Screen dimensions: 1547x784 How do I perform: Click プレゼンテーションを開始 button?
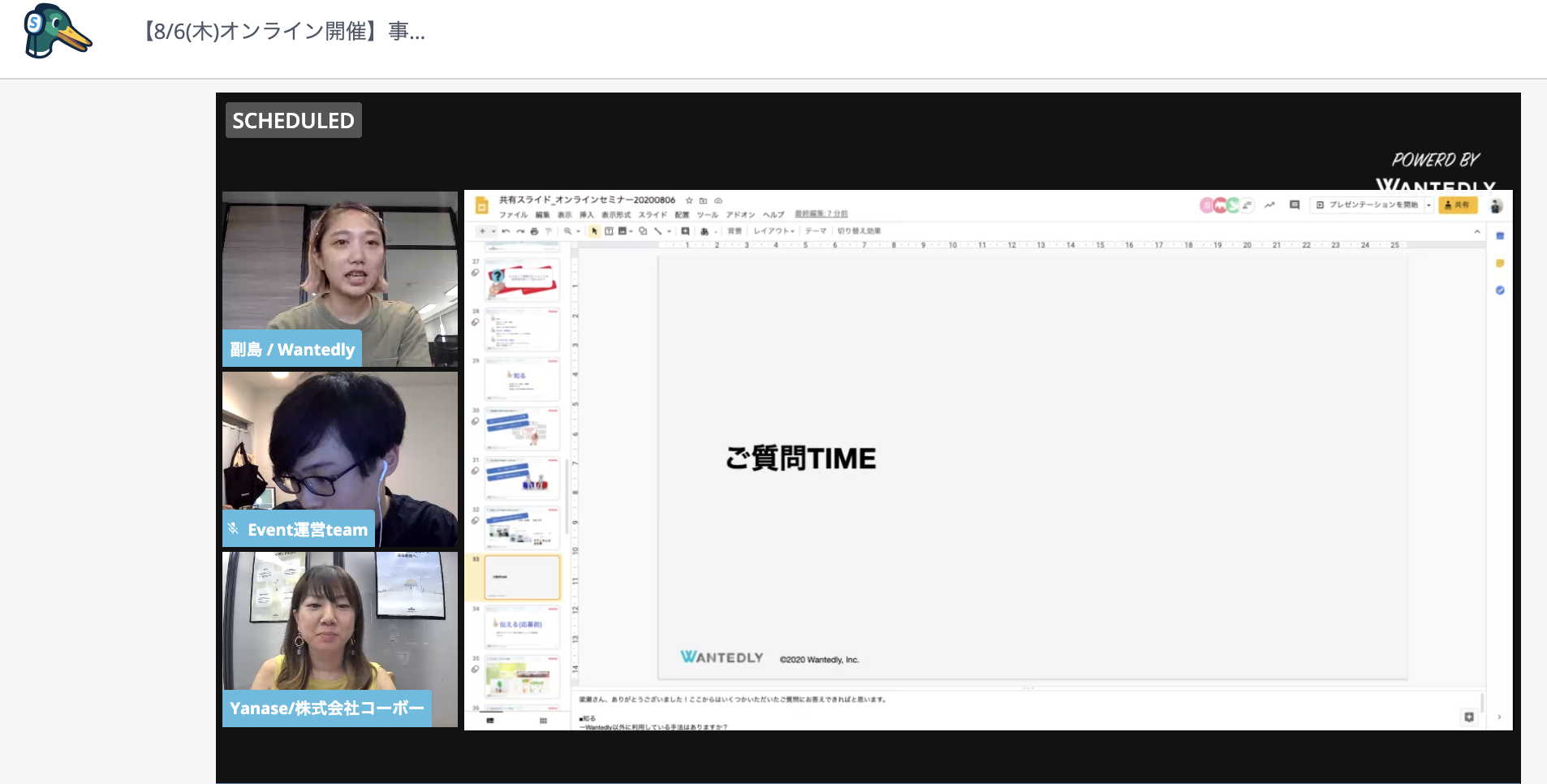[x=1367, y=205]
